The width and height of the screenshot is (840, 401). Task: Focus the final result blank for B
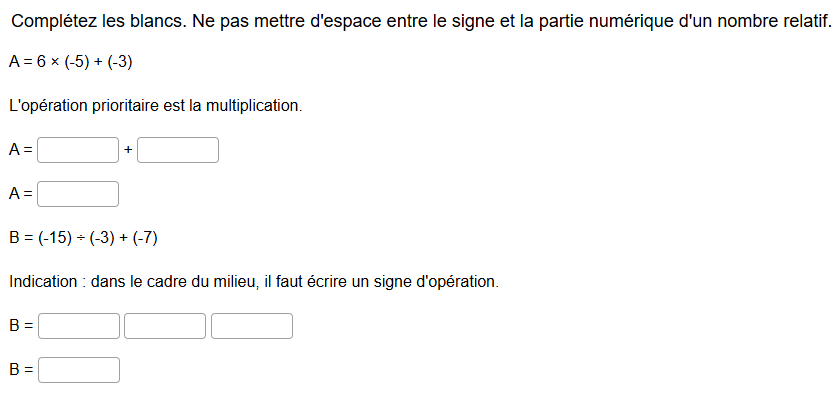(79, 370)
